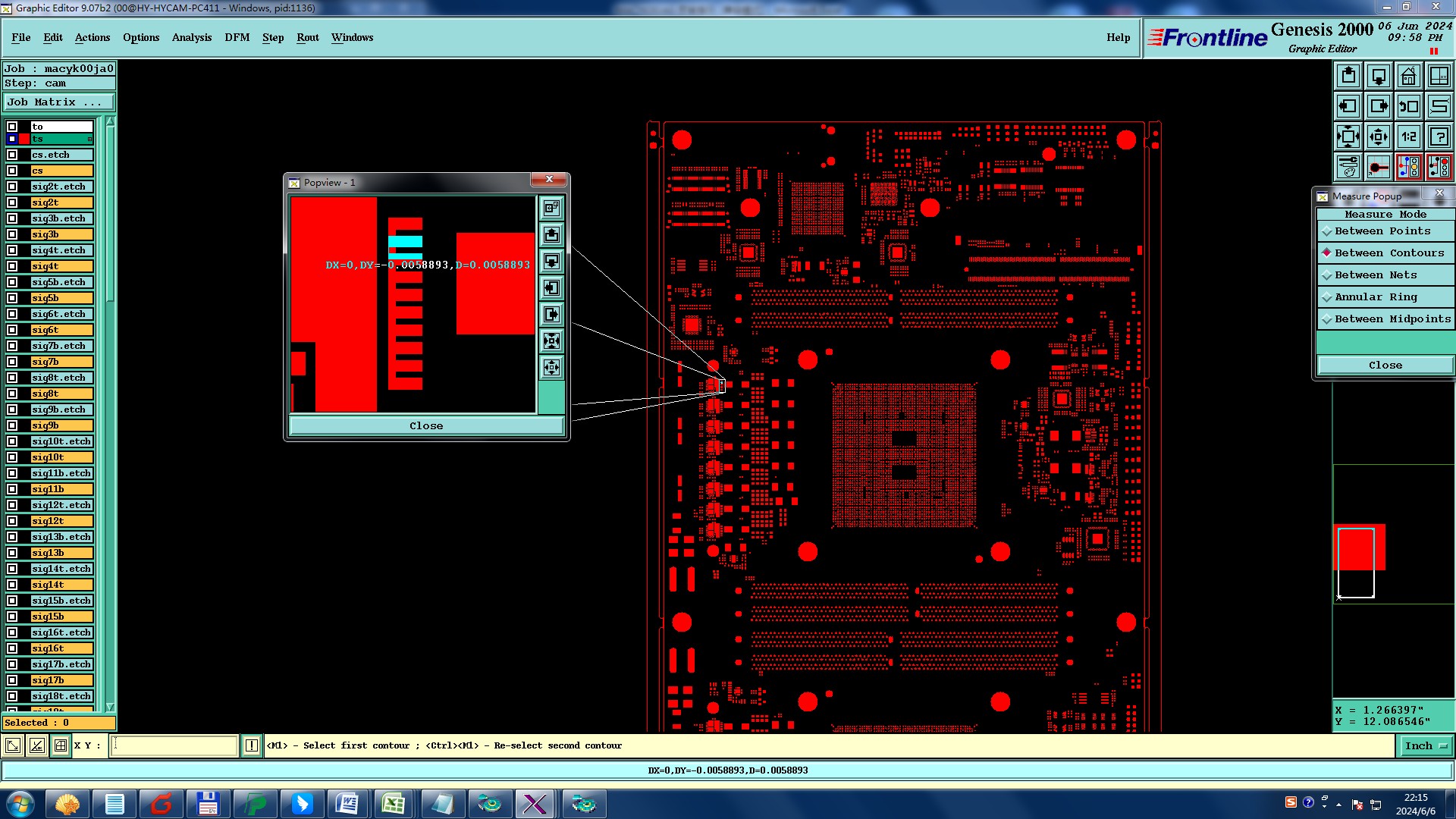Click the pan left icon in Popview
Screen dimensions: 1456x819
pyautogui.click(x=551, y=288)
